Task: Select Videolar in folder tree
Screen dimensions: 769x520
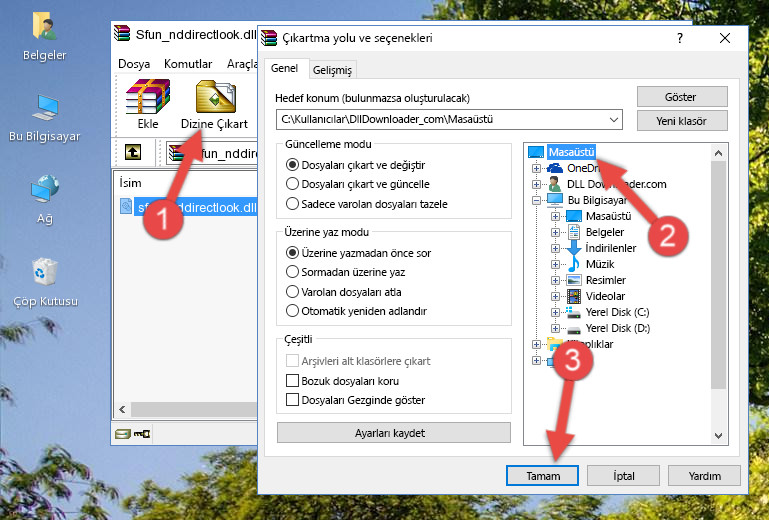Action: pyautogui.click(x=605, y=296)
